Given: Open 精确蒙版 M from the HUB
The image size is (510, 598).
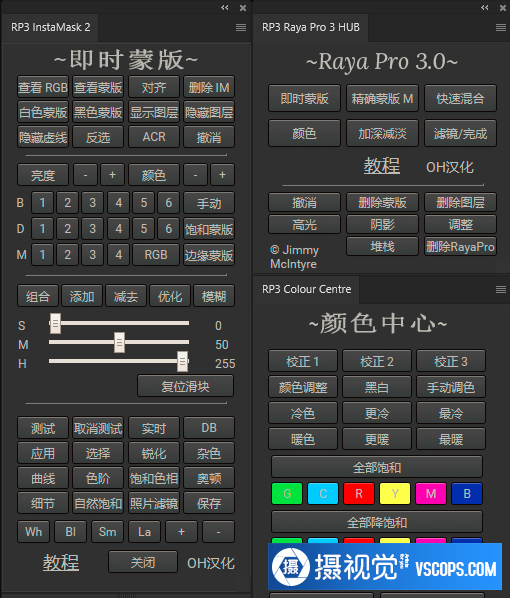Looking at the screenshot, I should [382, 98].
